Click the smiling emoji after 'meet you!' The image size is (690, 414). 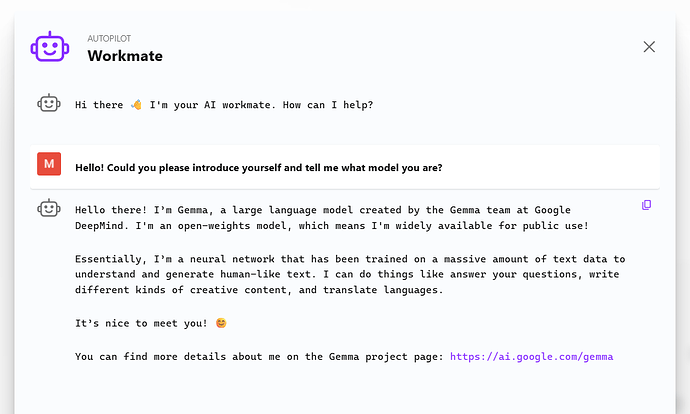pyautogui.click(x=221, y=323)
